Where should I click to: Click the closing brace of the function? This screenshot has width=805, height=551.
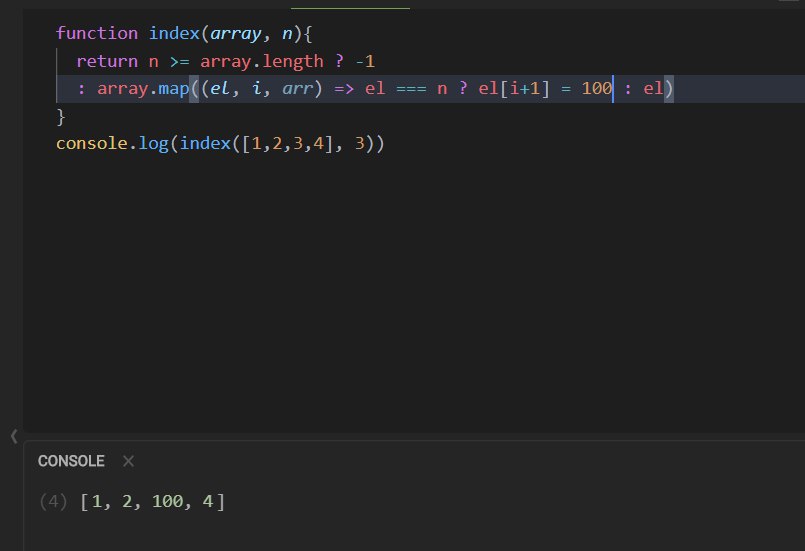pos(61,117)
